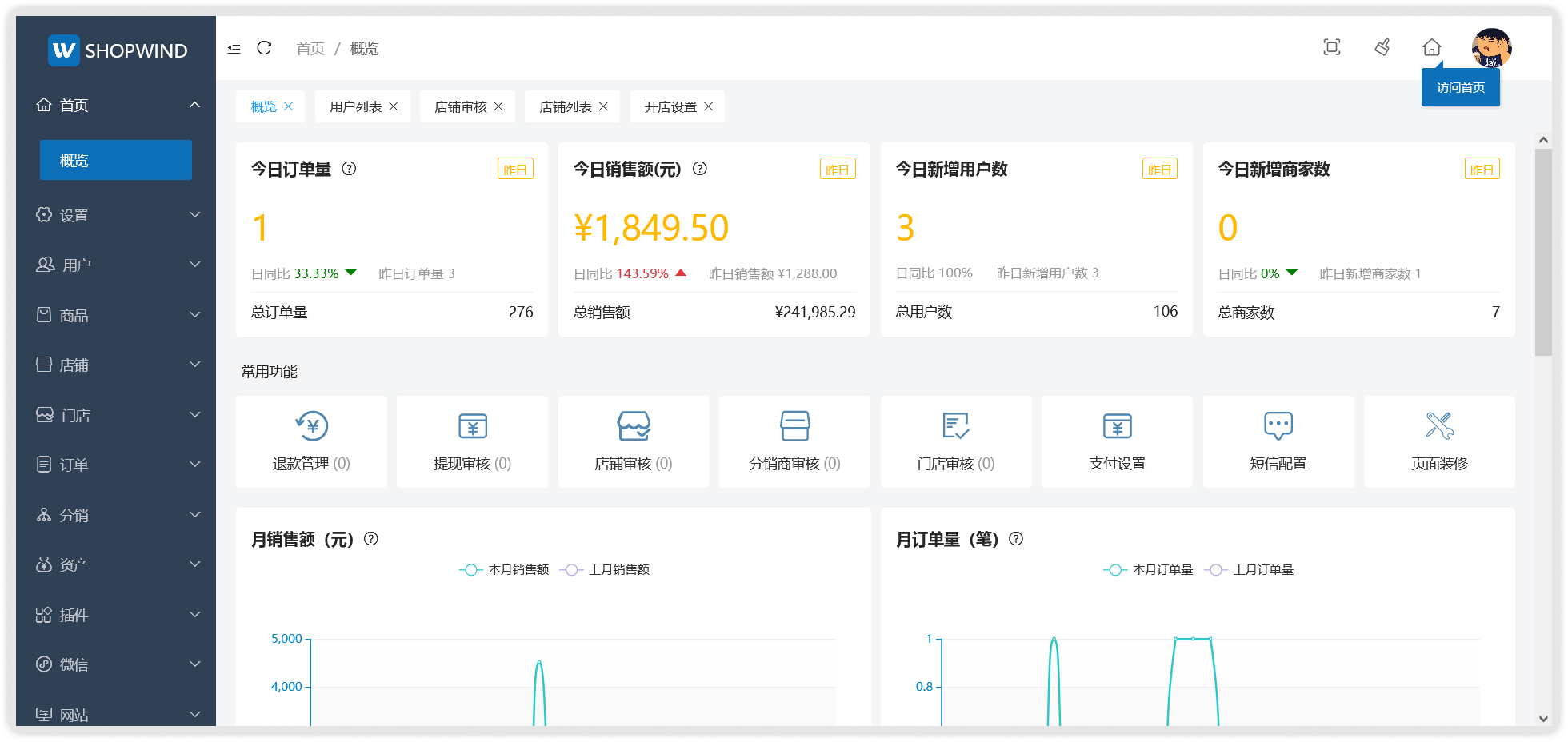Expand the 用户 sidebar menu

[x=116, y=265]
